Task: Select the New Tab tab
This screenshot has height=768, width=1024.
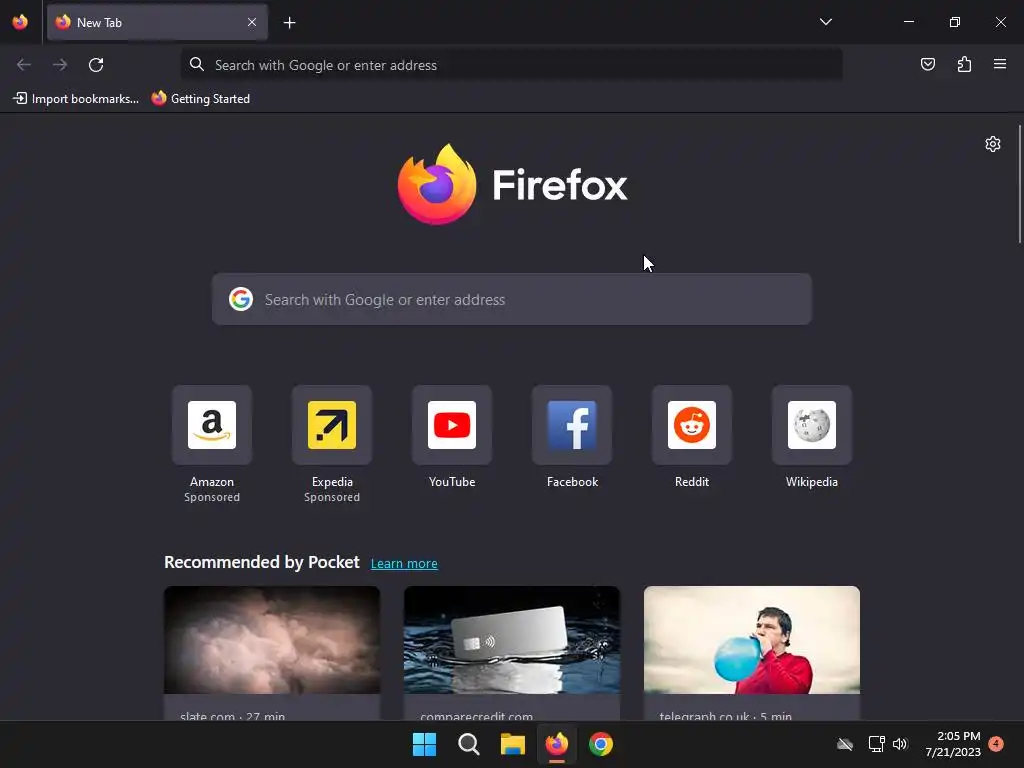Action: (157, 22)
